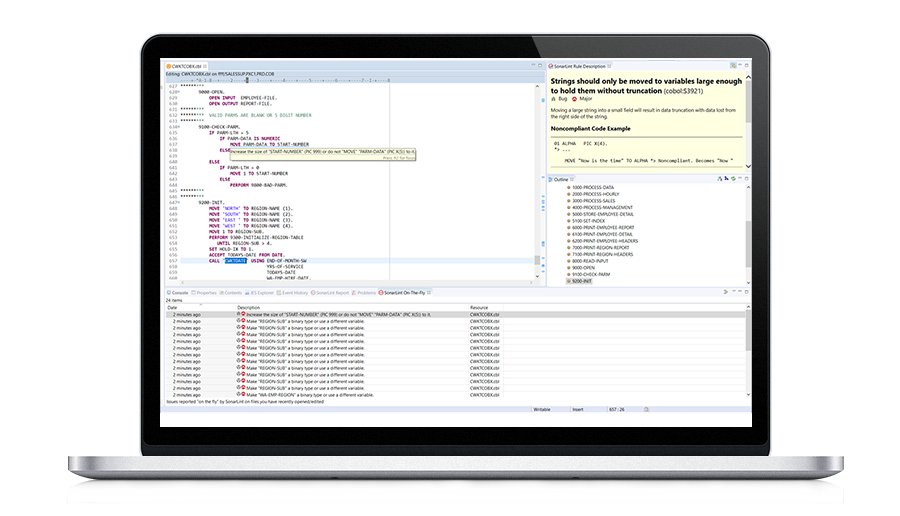
Task: Click the error icon on the START-NUMBER issue row
Action: (x=241, y=314)
